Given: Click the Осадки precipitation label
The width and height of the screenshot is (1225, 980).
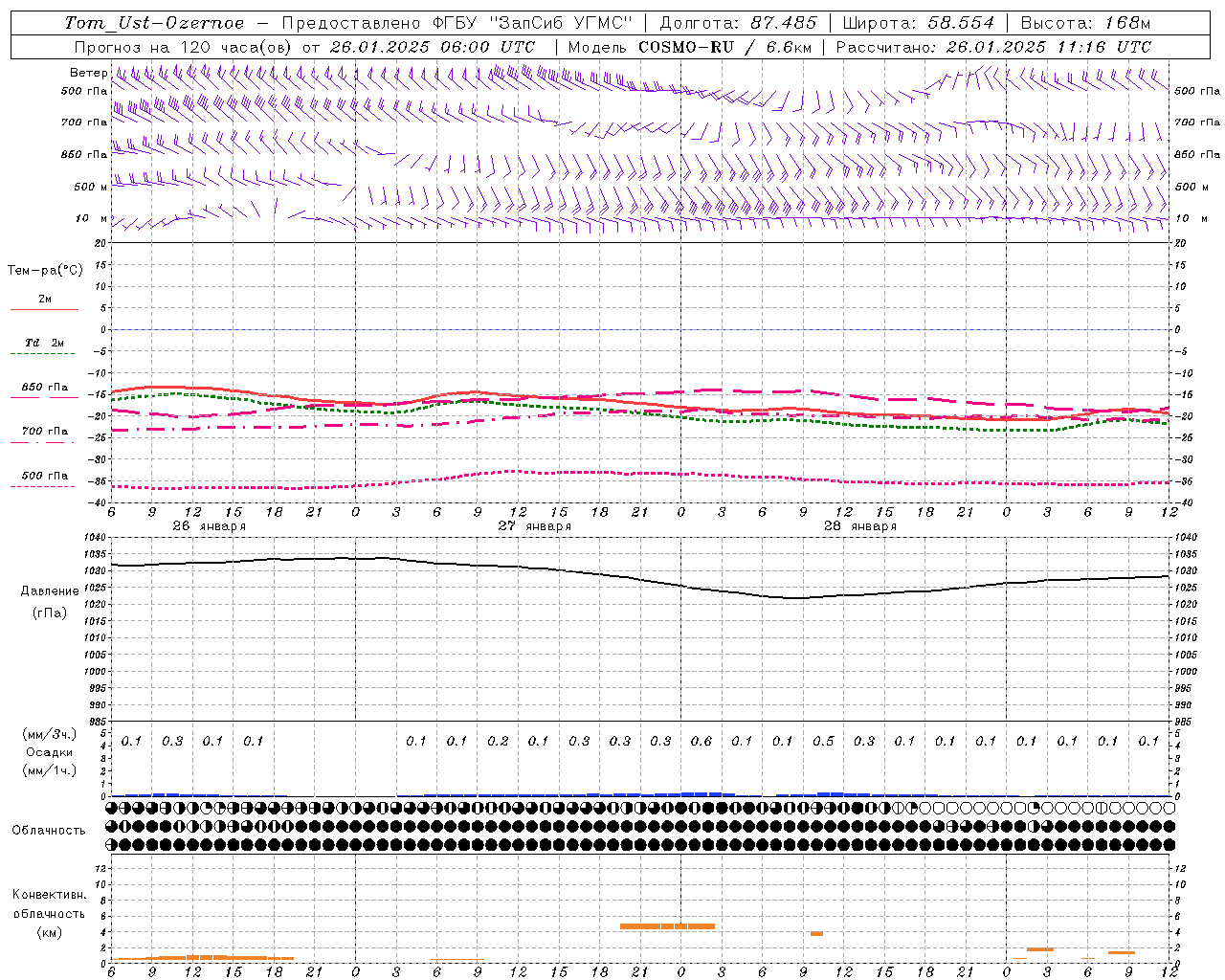Looking at the screenshot, I should coord(50,752).
